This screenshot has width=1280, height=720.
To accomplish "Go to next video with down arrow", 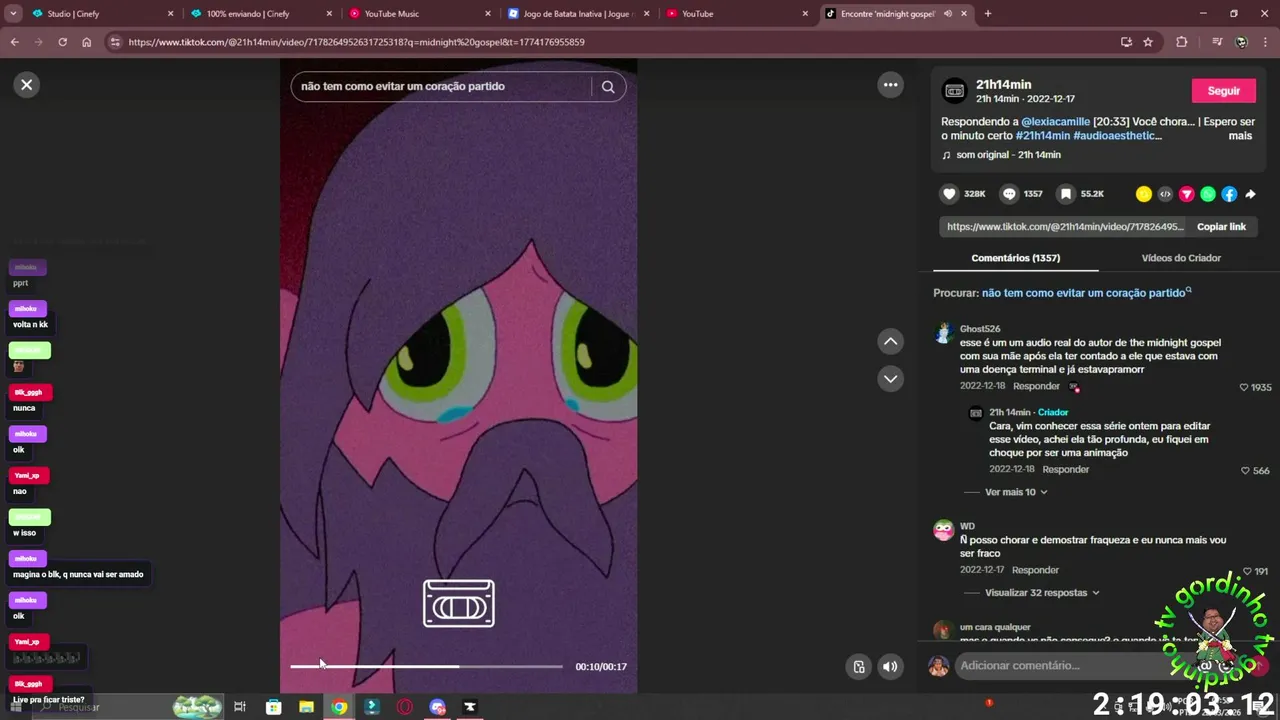I will click(890, 379).
